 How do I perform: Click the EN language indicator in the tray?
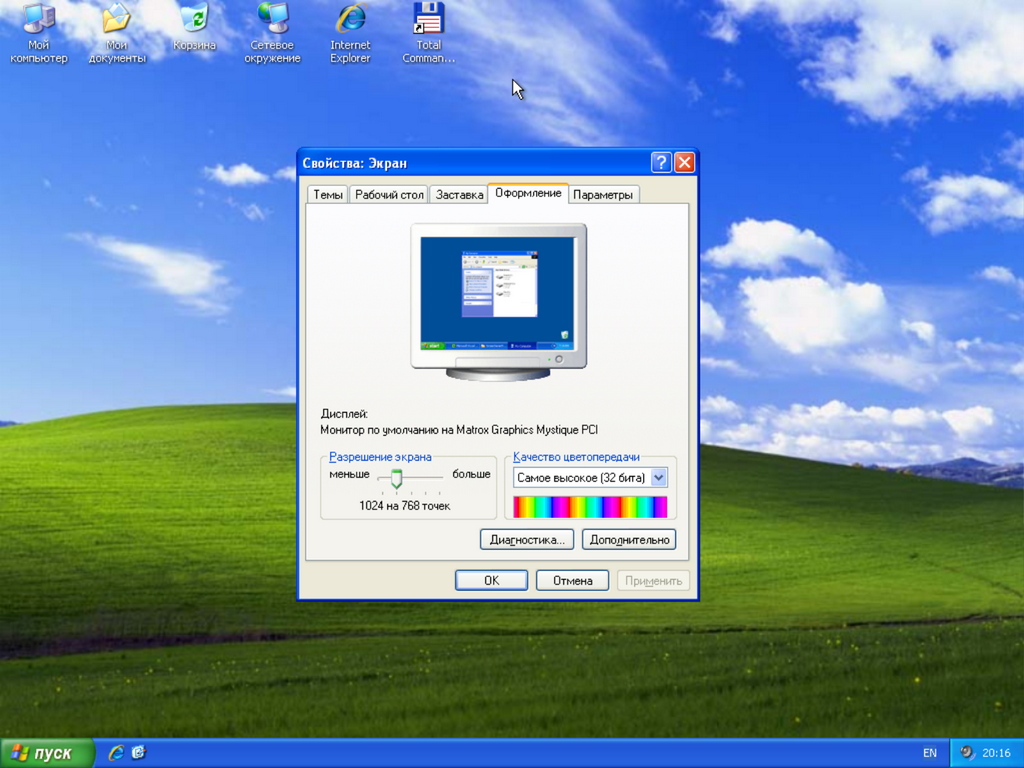pos(929,752)
